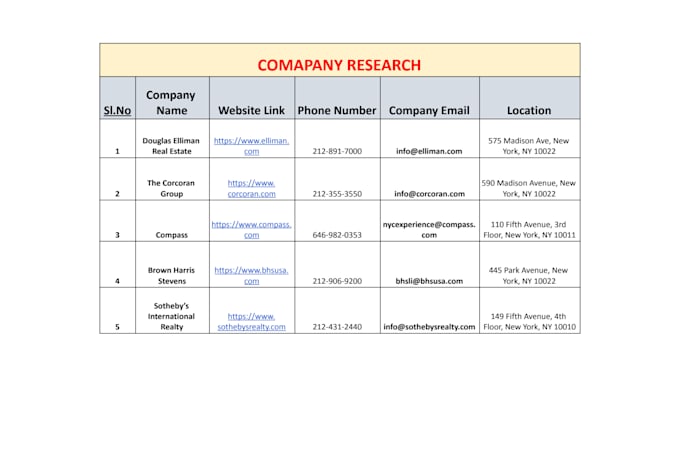Screen dimensions: 680x459
Task: Select the Location header cell
Action: (530, 98)
